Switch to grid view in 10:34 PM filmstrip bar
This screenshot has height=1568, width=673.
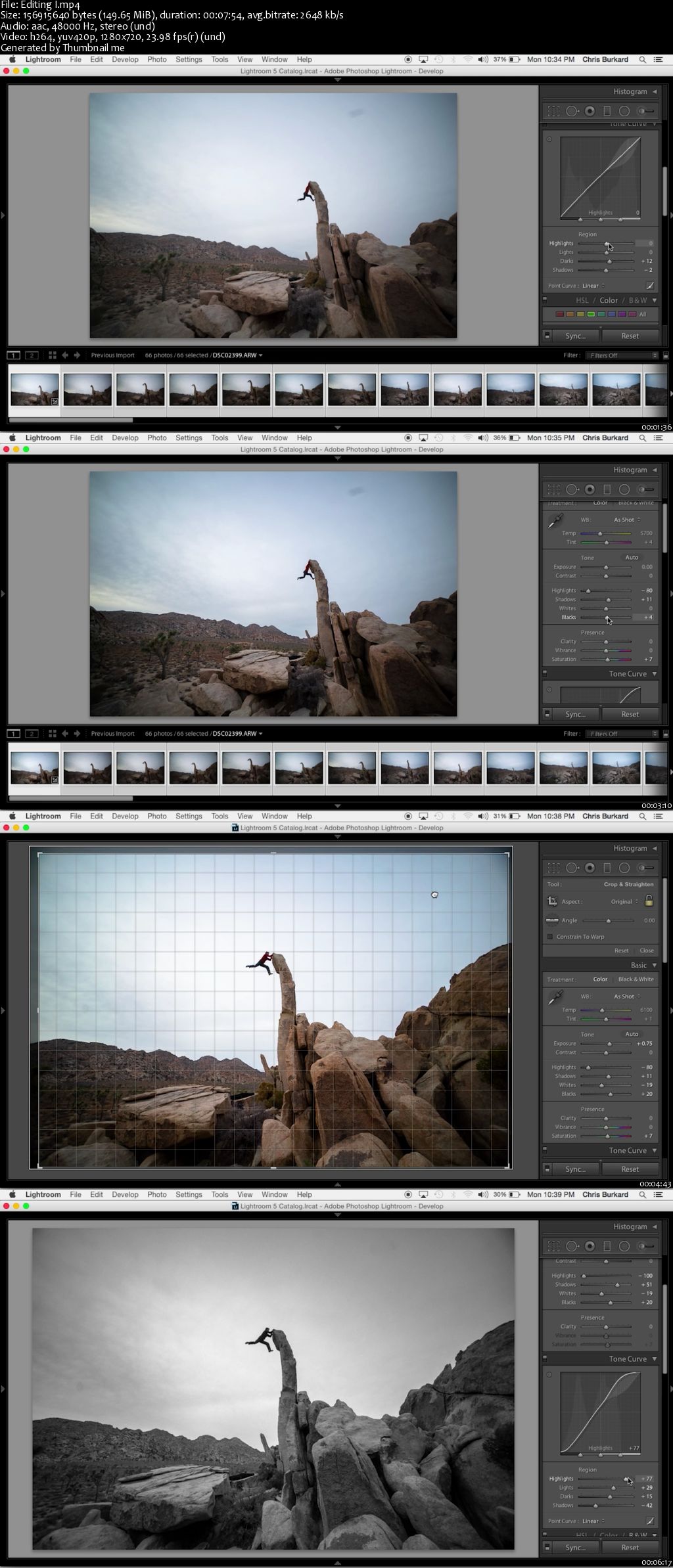[x=53, y=355]
